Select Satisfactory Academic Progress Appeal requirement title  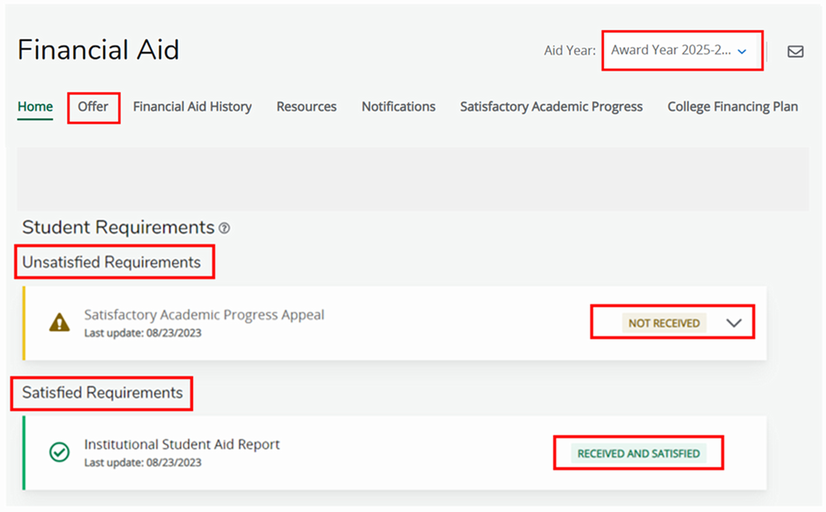(x=204, y=314)
